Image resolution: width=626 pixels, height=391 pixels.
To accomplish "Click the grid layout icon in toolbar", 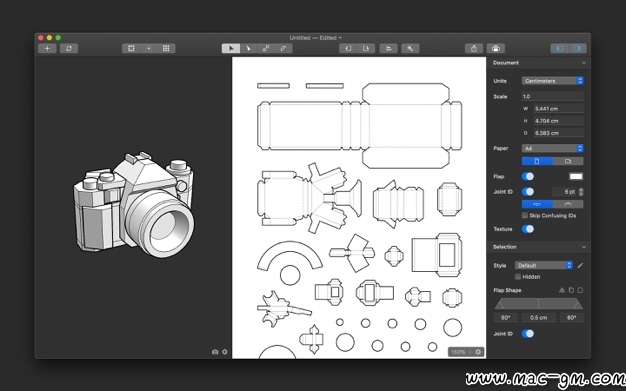I will click(166, 48).
